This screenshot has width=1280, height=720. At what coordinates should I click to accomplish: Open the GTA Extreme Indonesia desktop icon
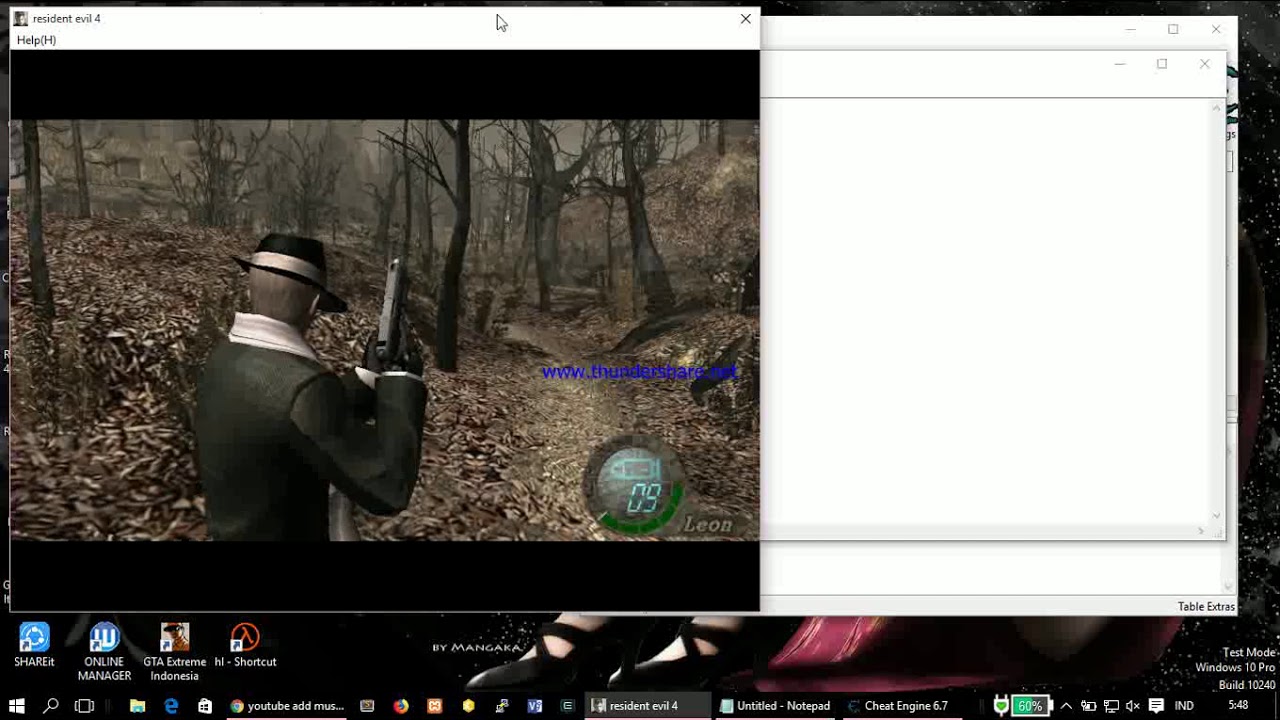click(174, 652)
